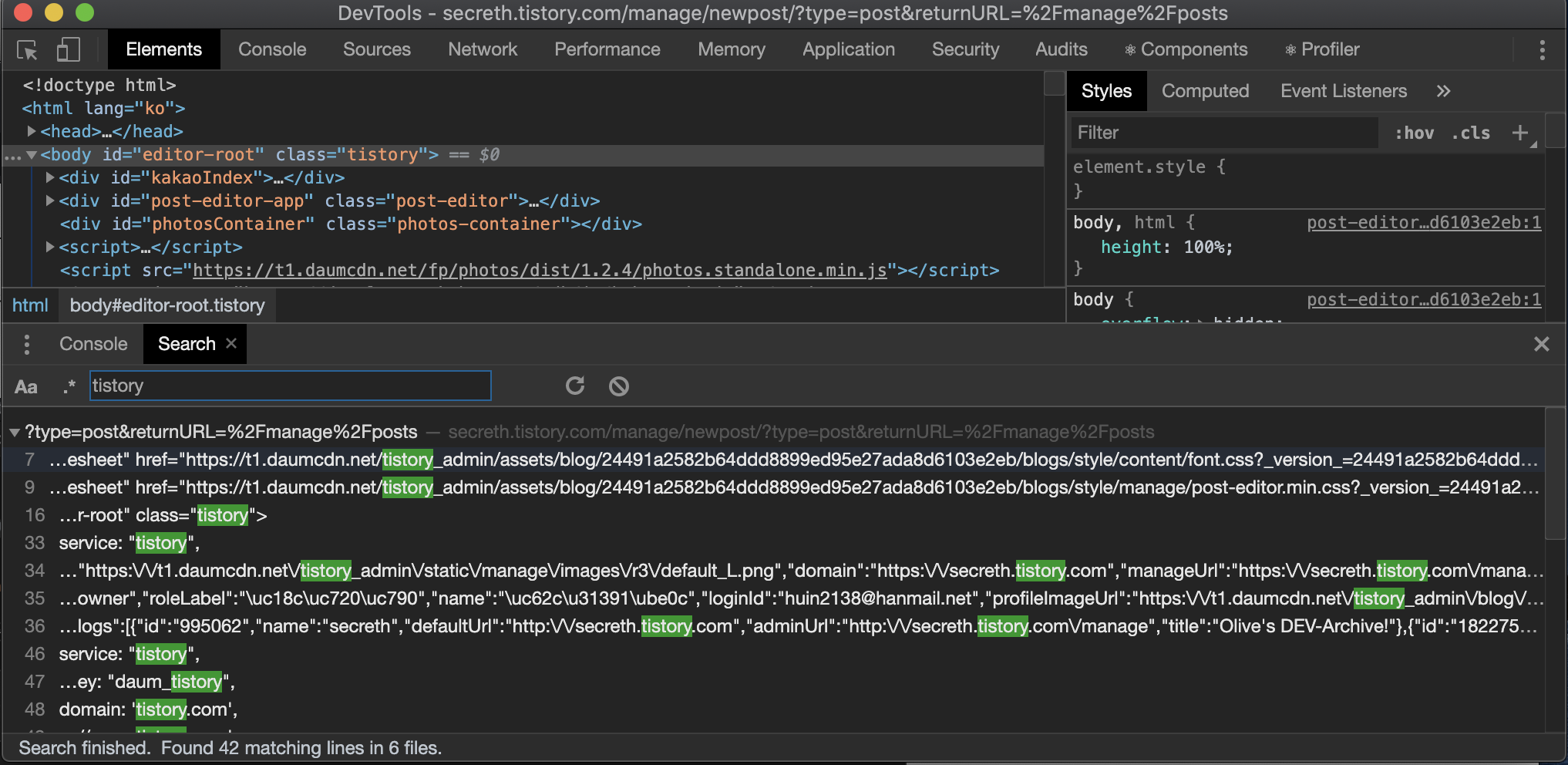
Task: Click the html breadcrumb item
Action: (30, 305)
